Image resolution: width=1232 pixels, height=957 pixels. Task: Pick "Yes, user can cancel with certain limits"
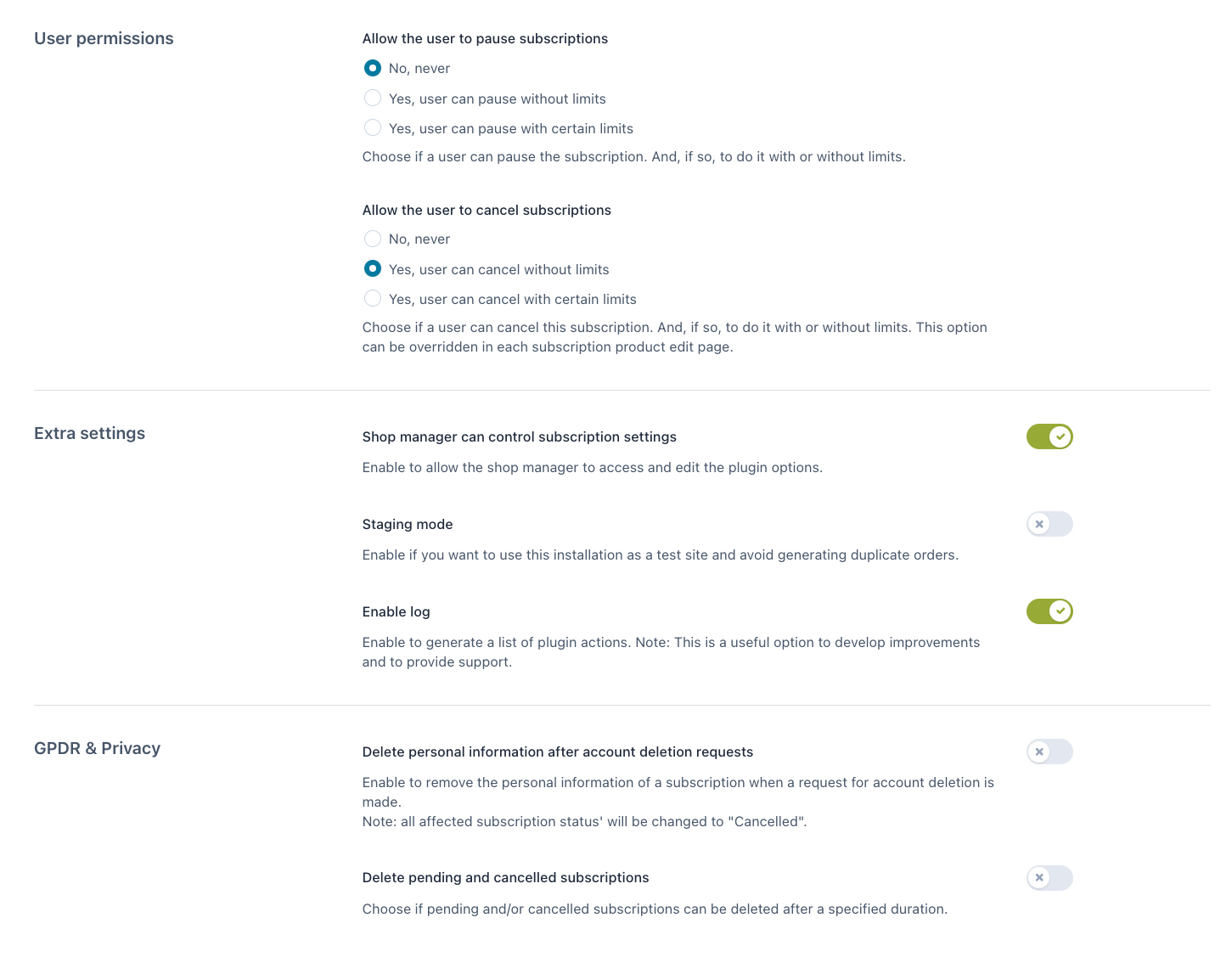click(x=373, y=299)
